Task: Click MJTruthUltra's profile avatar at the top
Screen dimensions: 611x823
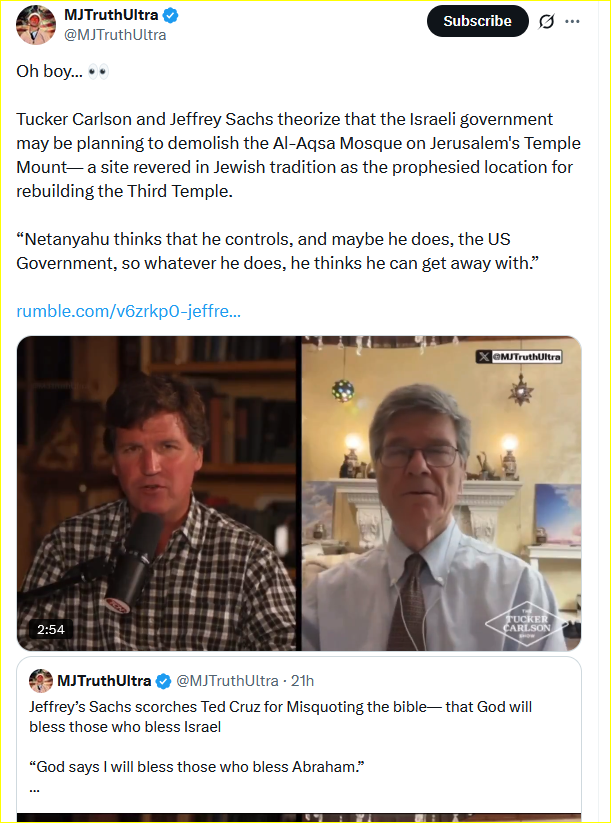Action: point(35,24)
